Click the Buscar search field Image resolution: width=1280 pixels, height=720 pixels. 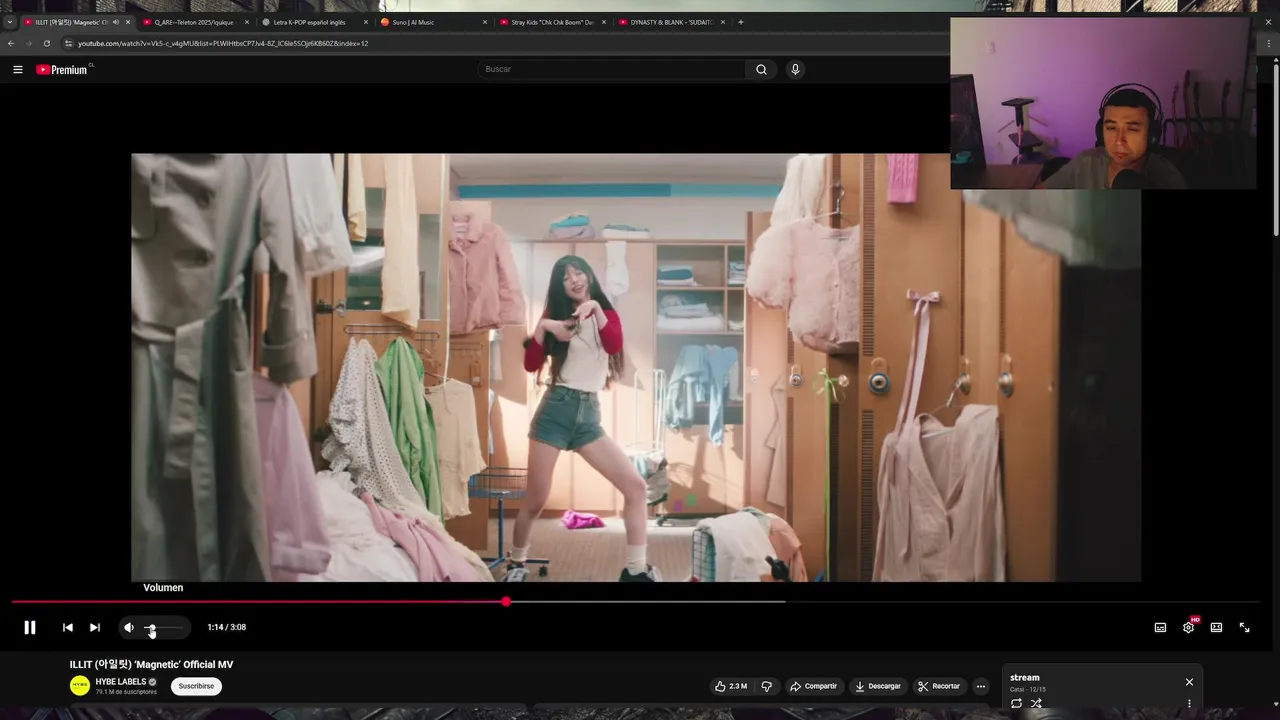610,69
